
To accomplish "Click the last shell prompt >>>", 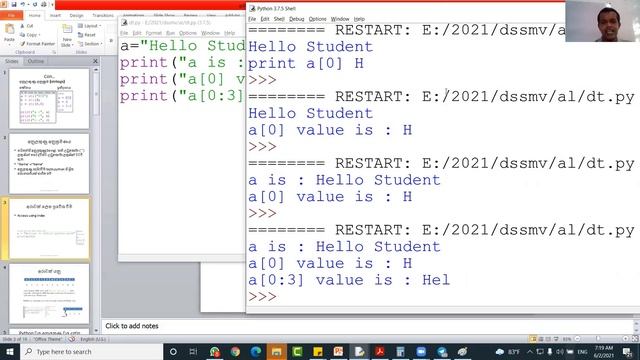I will 262,297.
